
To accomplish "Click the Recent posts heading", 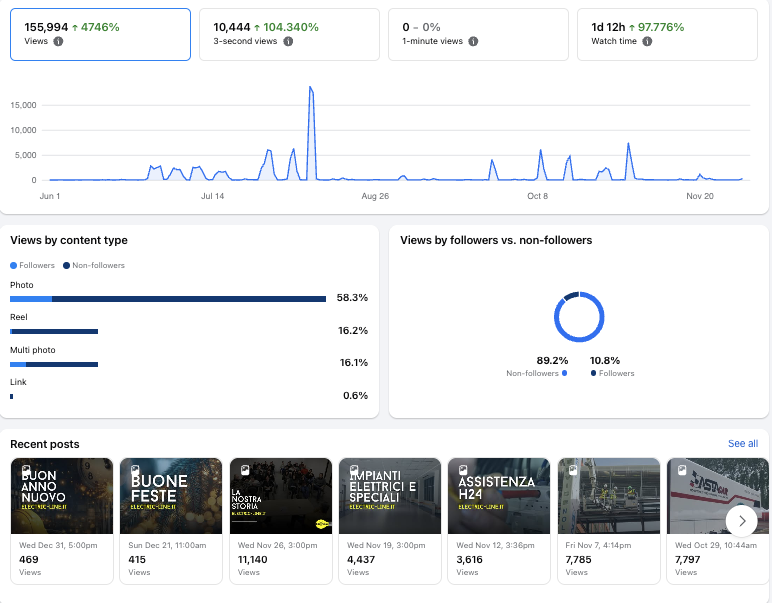I will coord(45,444).
